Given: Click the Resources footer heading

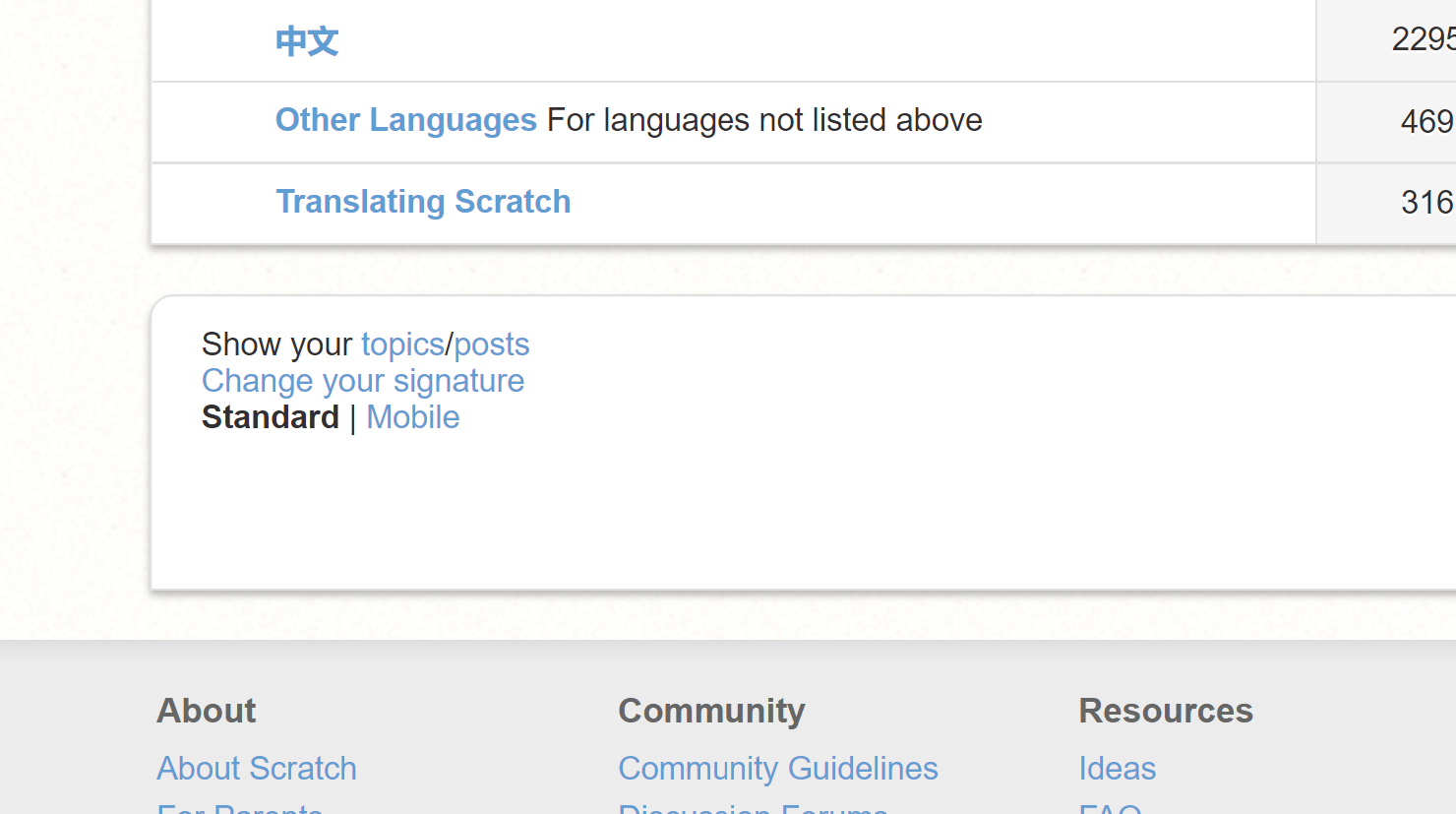Looking at the screenshot, I should click(1166, 711).
